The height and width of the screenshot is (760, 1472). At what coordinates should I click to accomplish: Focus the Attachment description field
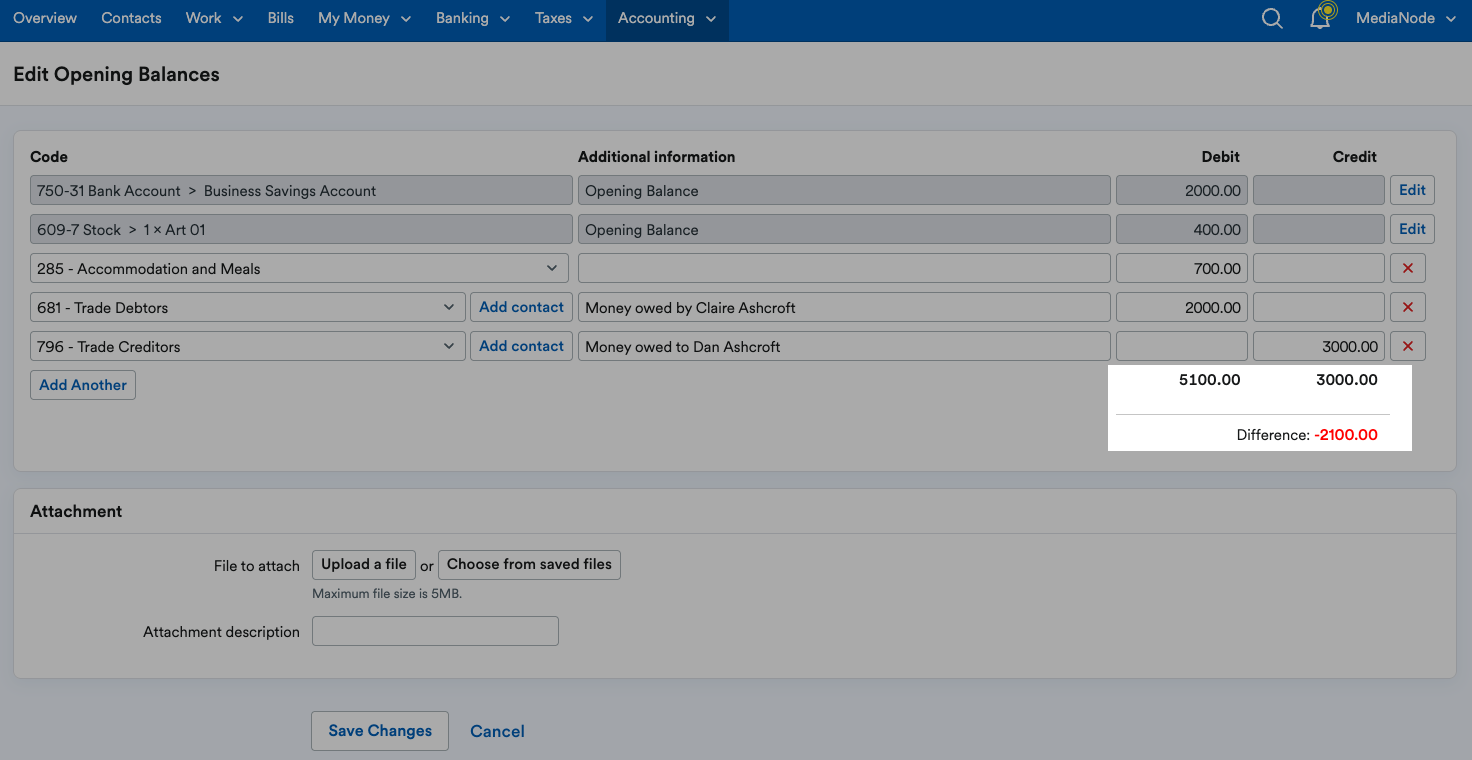435,631
